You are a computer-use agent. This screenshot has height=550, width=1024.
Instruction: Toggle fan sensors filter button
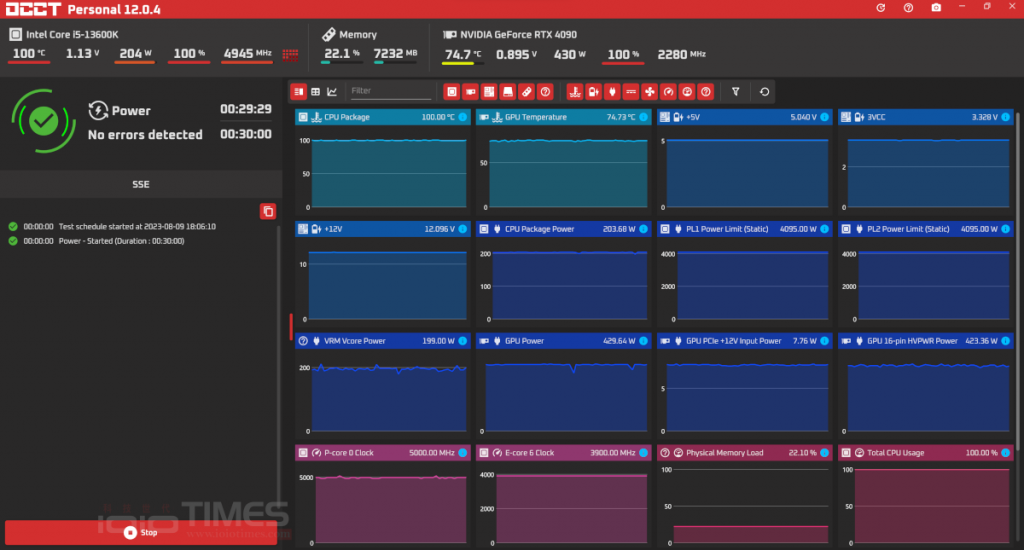(649, 91)
